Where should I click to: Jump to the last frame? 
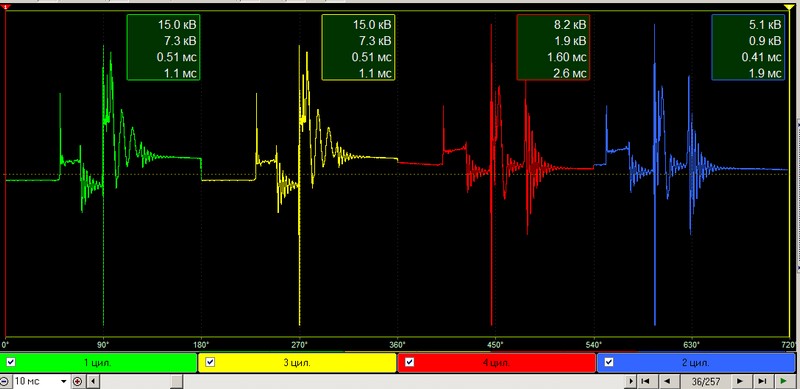(x=762, y=381)
